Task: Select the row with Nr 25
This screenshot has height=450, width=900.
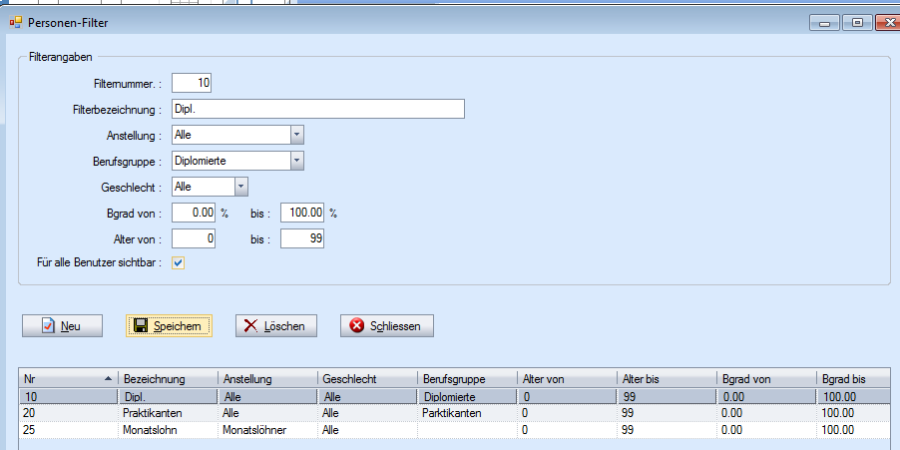Action: 455,430
